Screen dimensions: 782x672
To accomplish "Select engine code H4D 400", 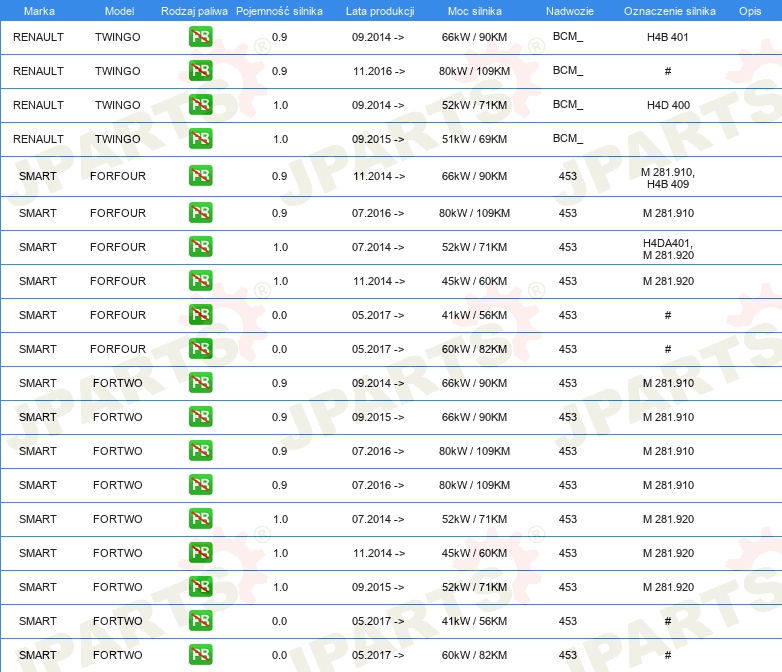I will 668,105.
